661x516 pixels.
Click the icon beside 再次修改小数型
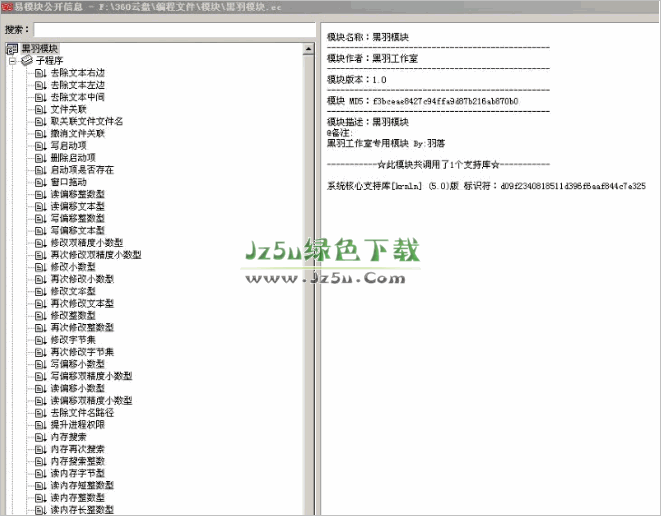41,279
